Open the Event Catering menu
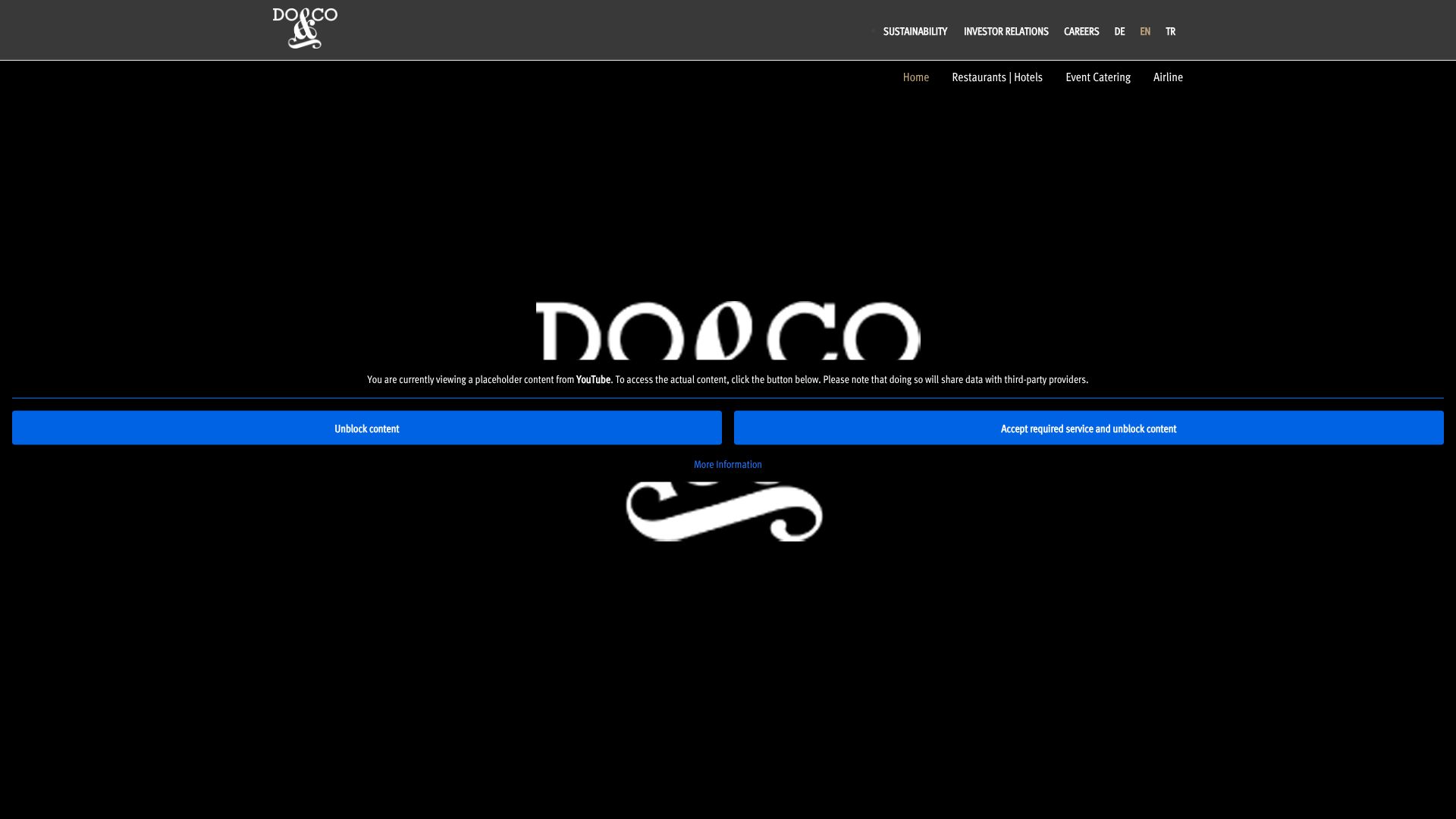Viewport: 1456px width, 819px height. tap(1098, 77)
